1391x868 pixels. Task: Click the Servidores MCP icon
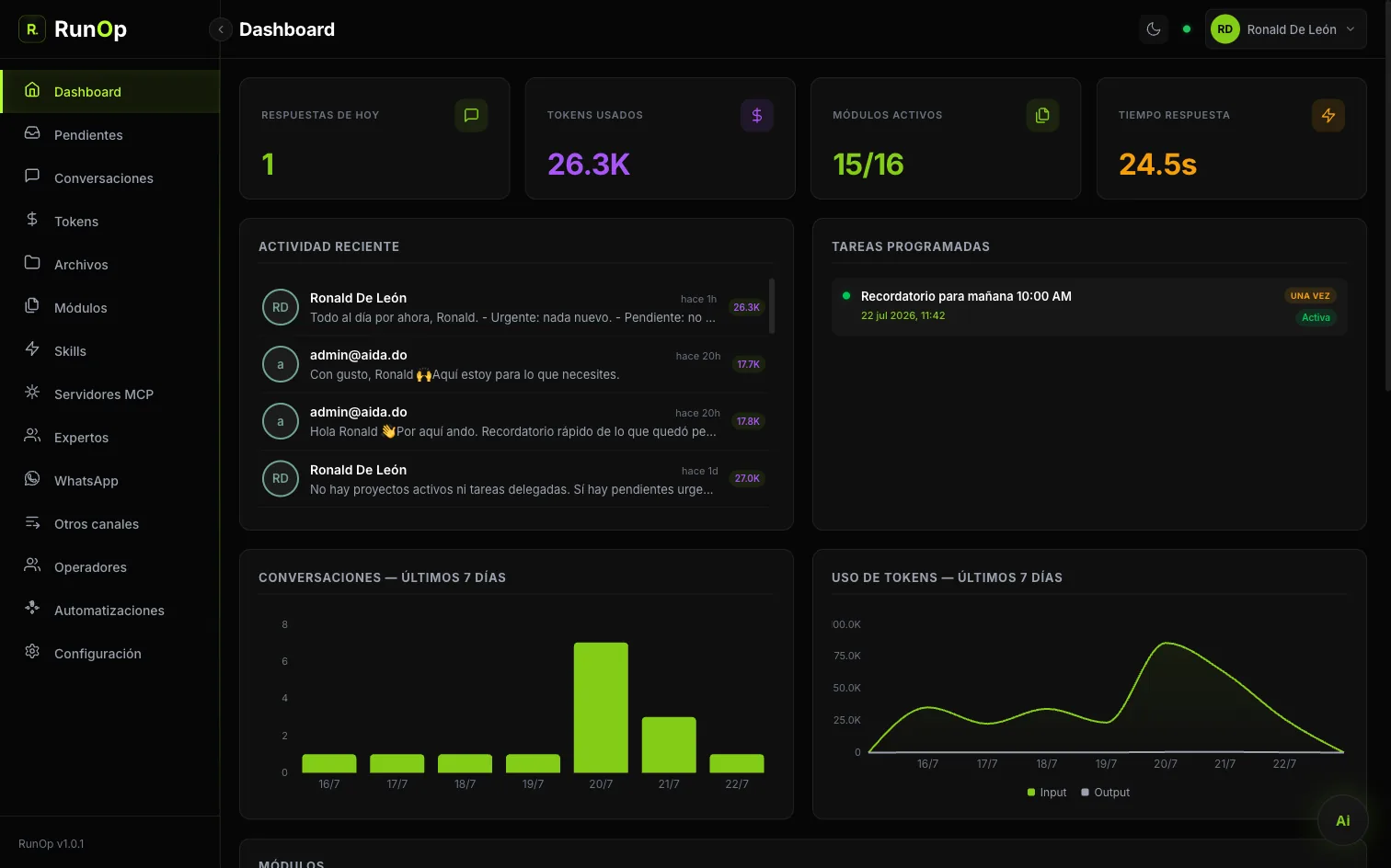(32, 393)
